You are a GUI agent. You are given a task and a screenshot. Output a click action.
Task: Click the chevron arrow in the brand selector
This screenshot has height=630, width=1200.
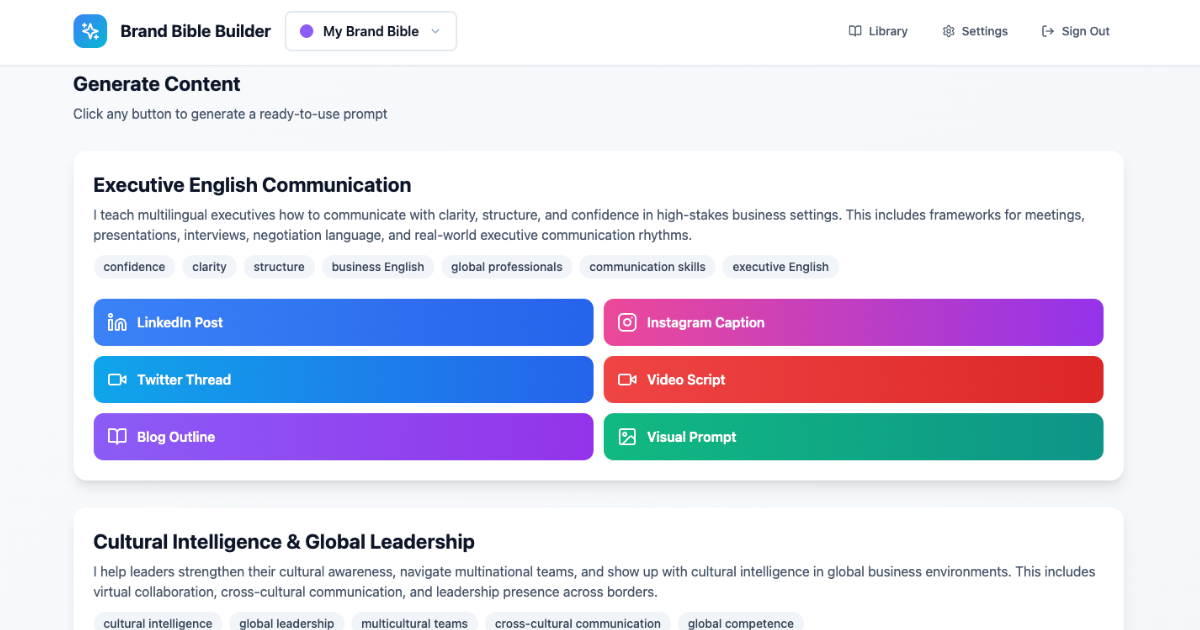pos(437,31)
